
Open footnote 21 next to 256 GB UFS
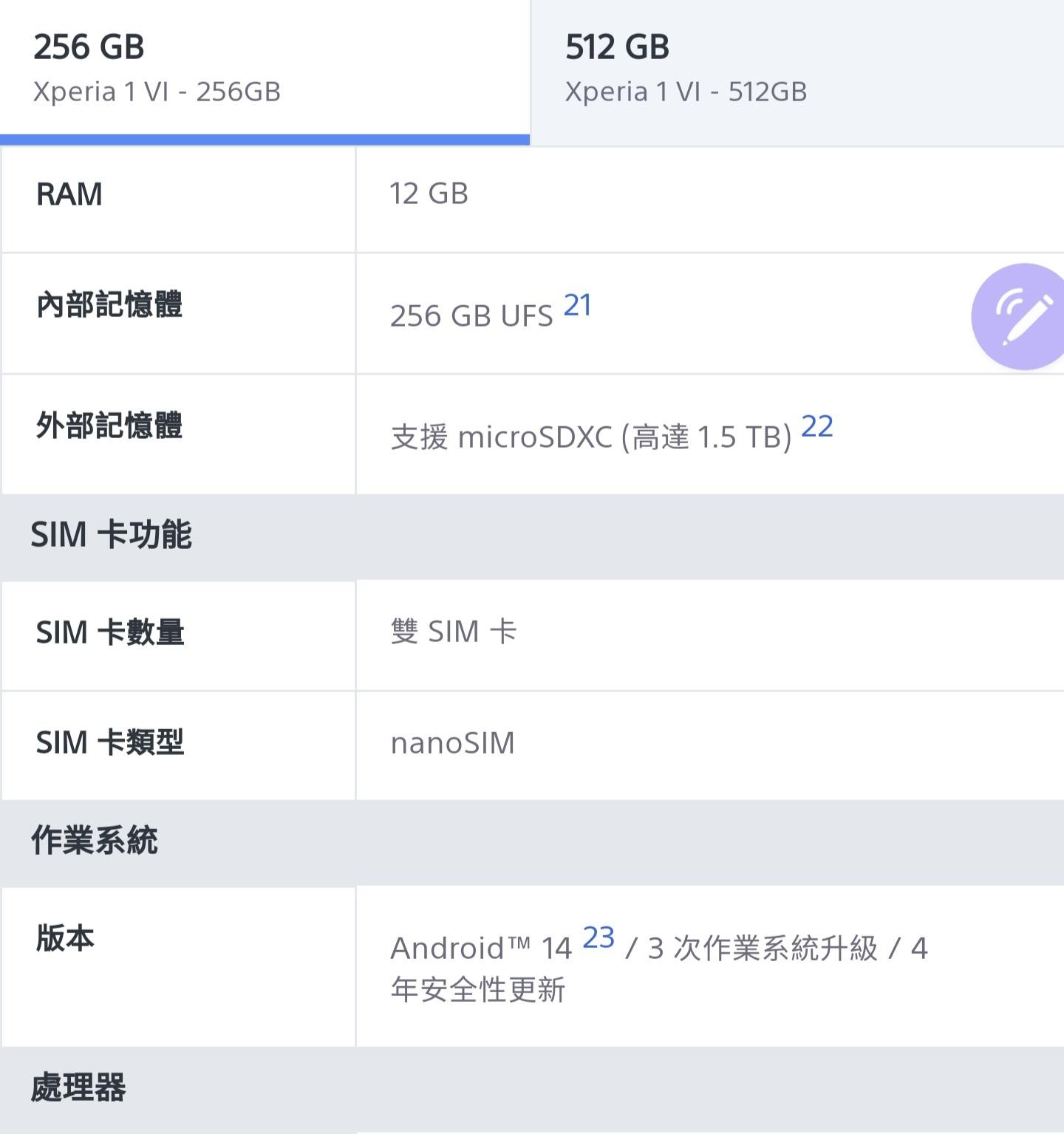point(577,305)
